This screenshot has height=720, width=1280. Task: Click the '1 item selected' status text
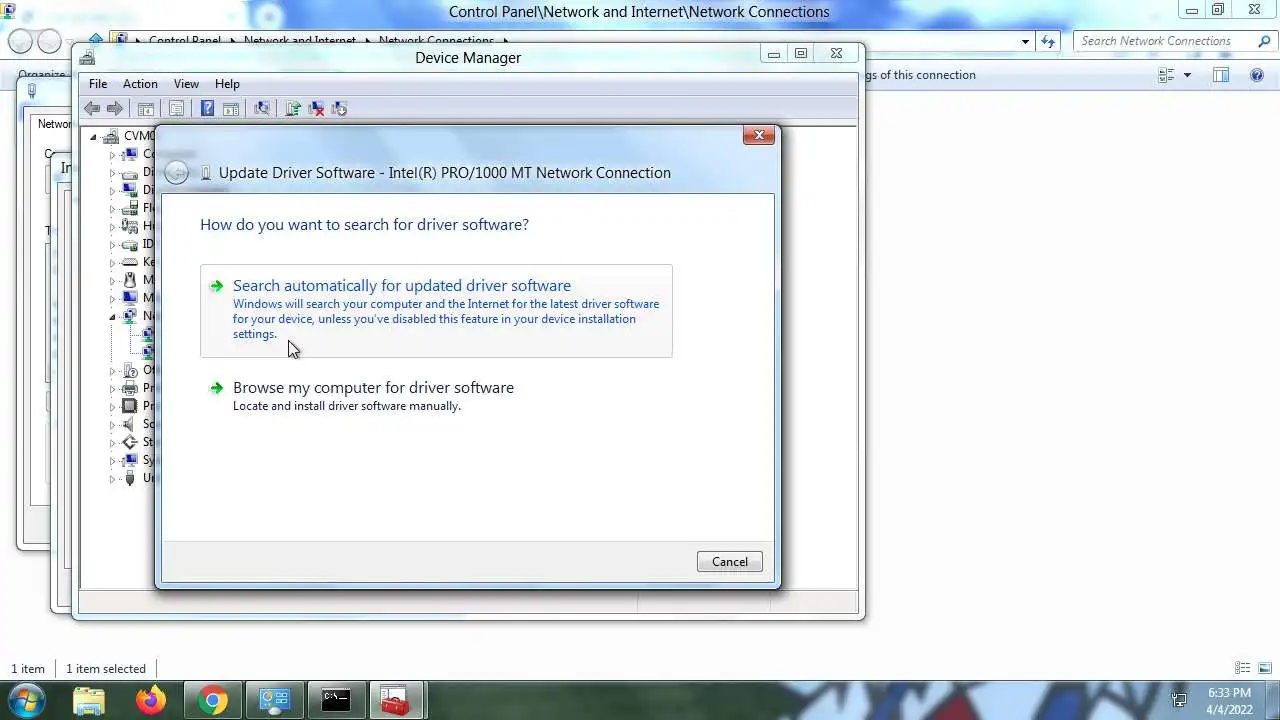(105, 668)
